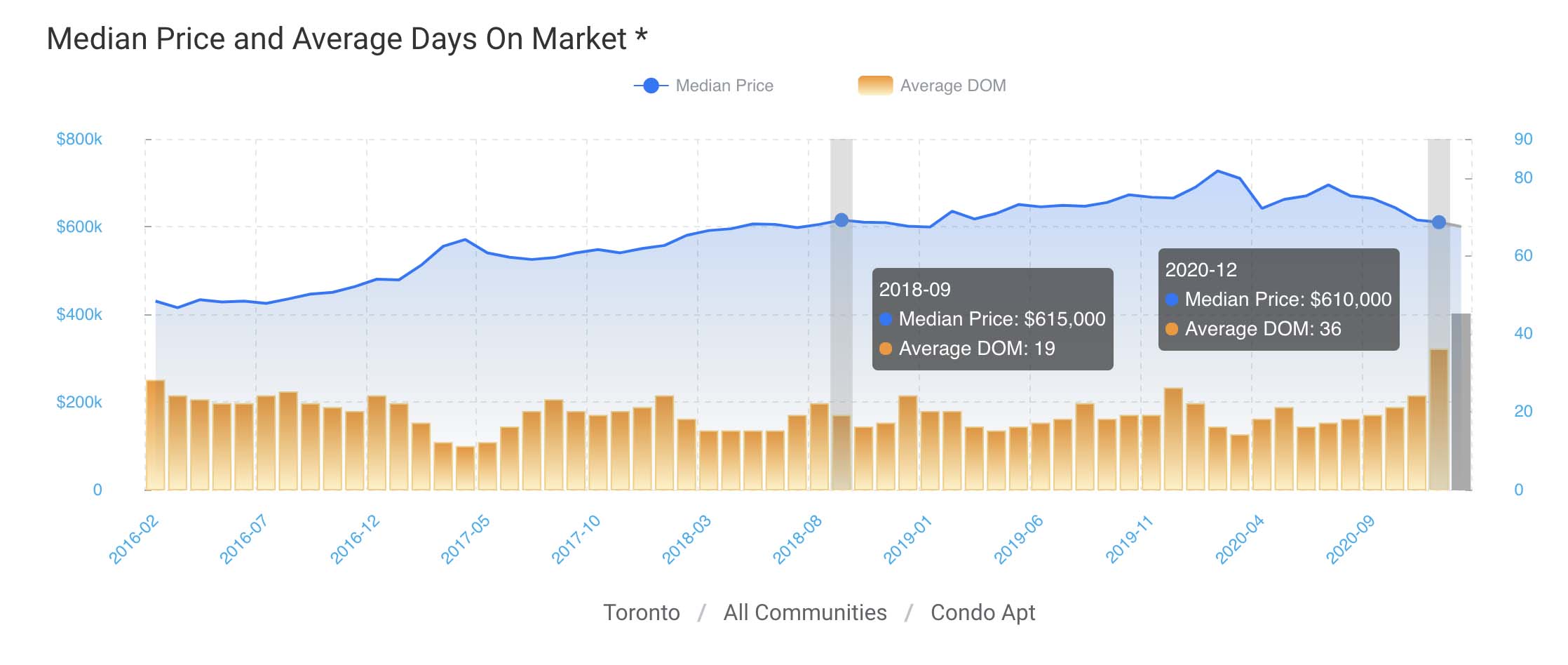Click the tall orange 2020-12 DOM bar

[x=1439, y=419]
